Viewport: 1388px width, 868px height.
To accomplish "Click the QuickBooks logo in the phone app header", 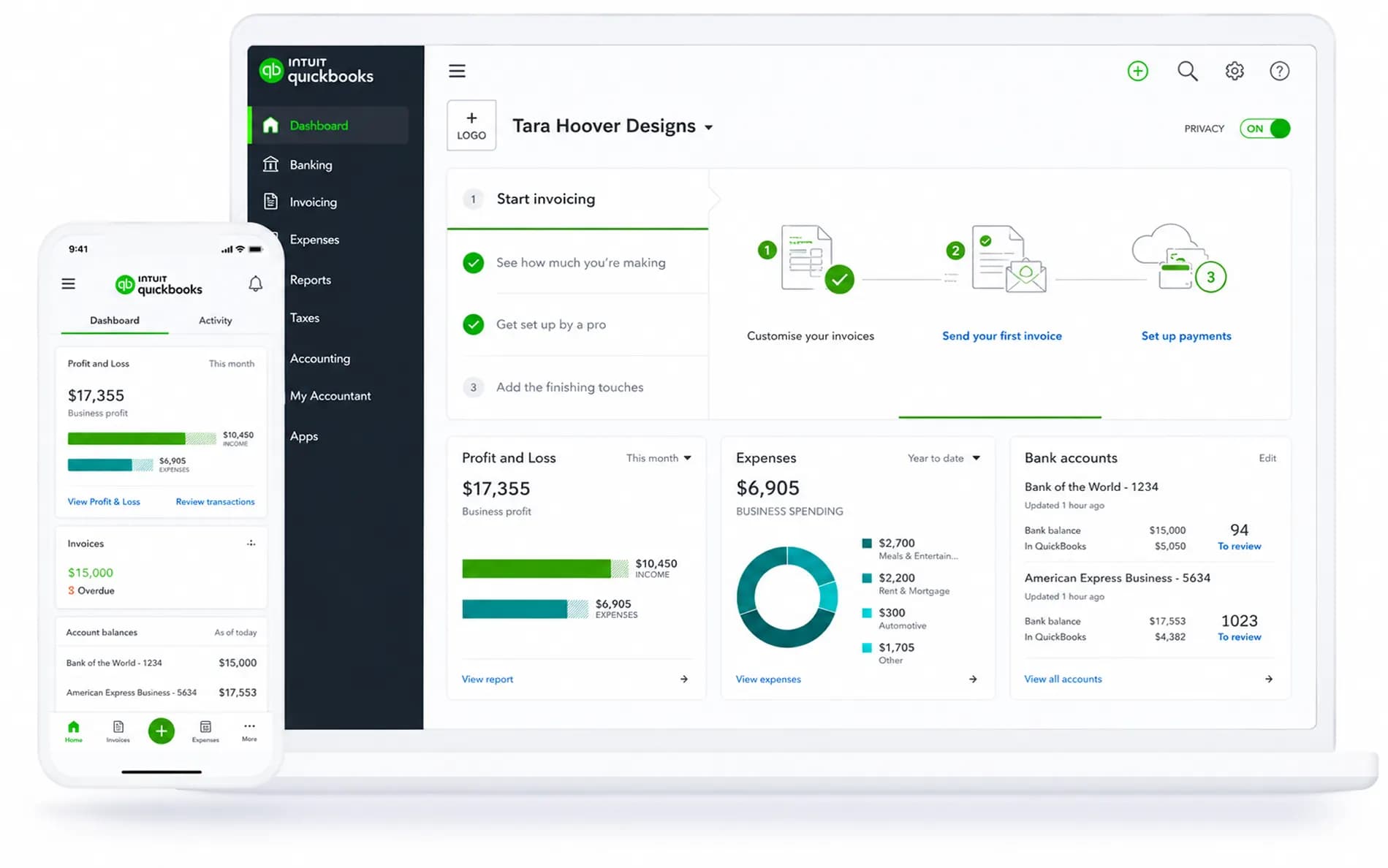I will [159, 284].
